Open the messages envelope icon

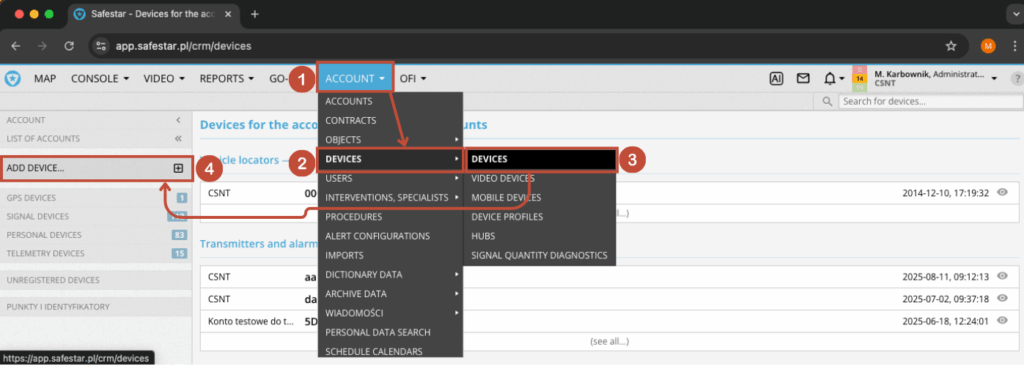(x=803, y=78)
